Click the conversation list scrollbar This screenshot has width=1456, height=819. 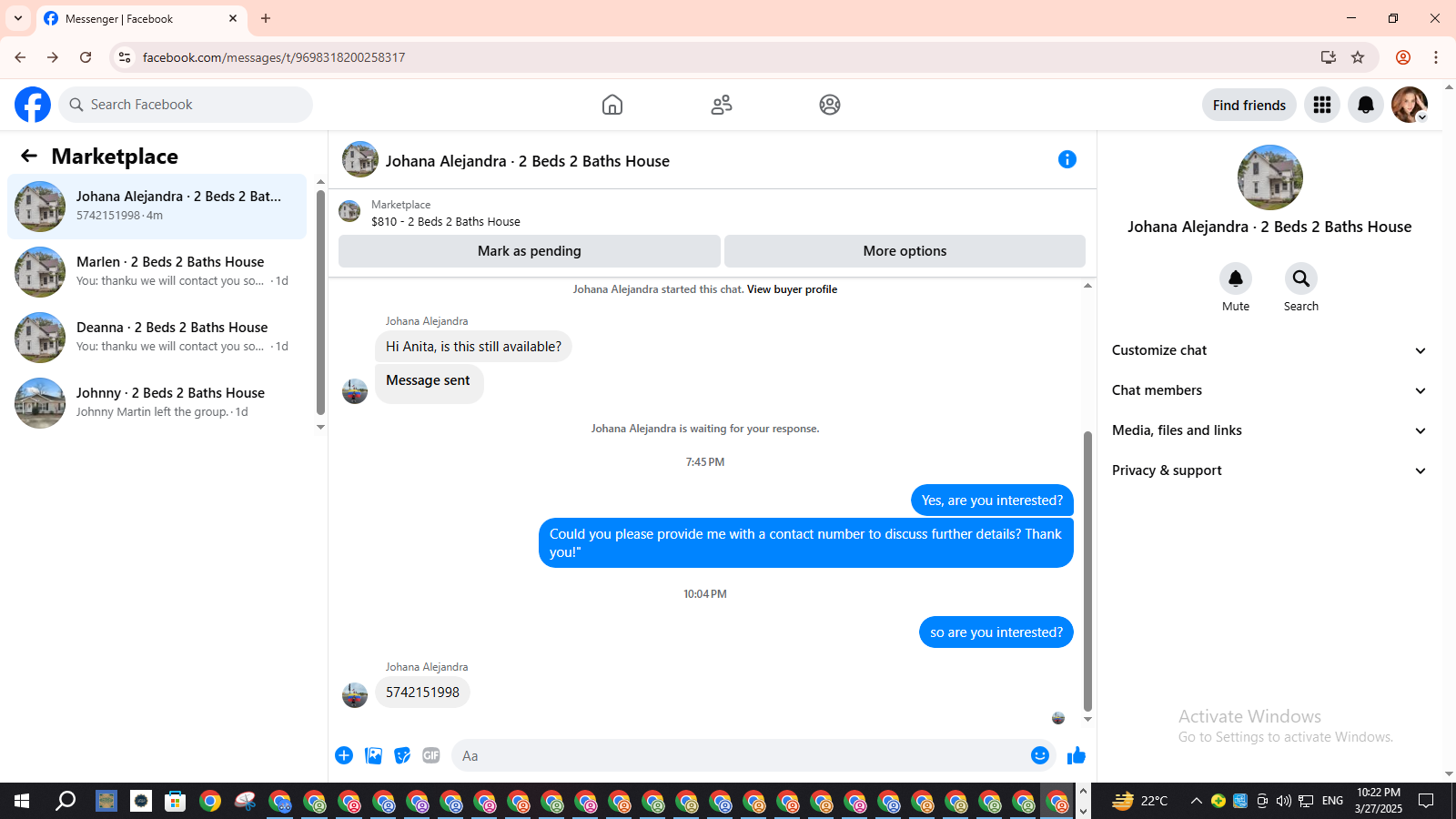[320, 303]
